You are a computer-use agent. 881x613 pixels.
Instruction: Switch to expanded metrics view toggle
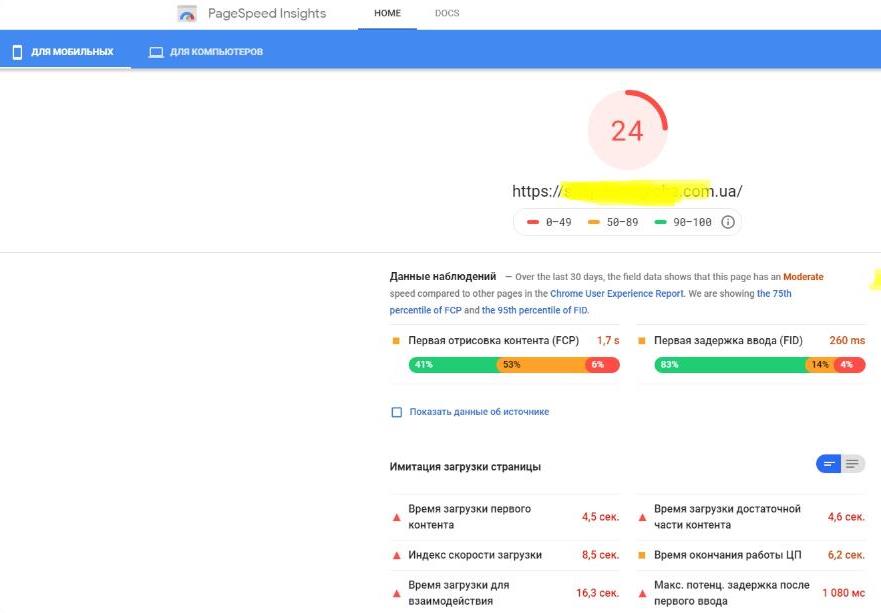point(853,464)
